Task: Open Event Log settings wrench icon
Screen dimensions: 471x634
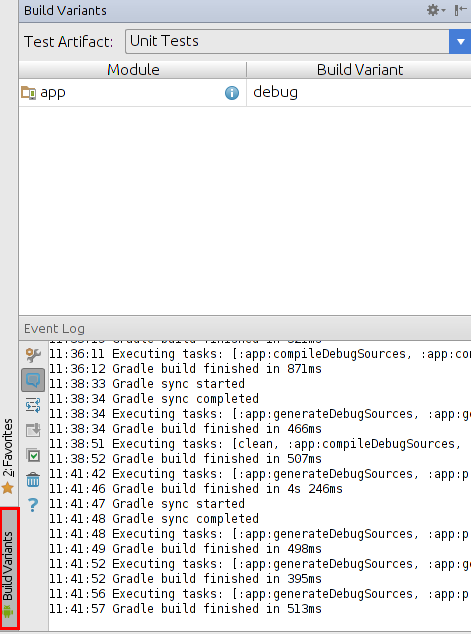Action: tap(33, 355)
